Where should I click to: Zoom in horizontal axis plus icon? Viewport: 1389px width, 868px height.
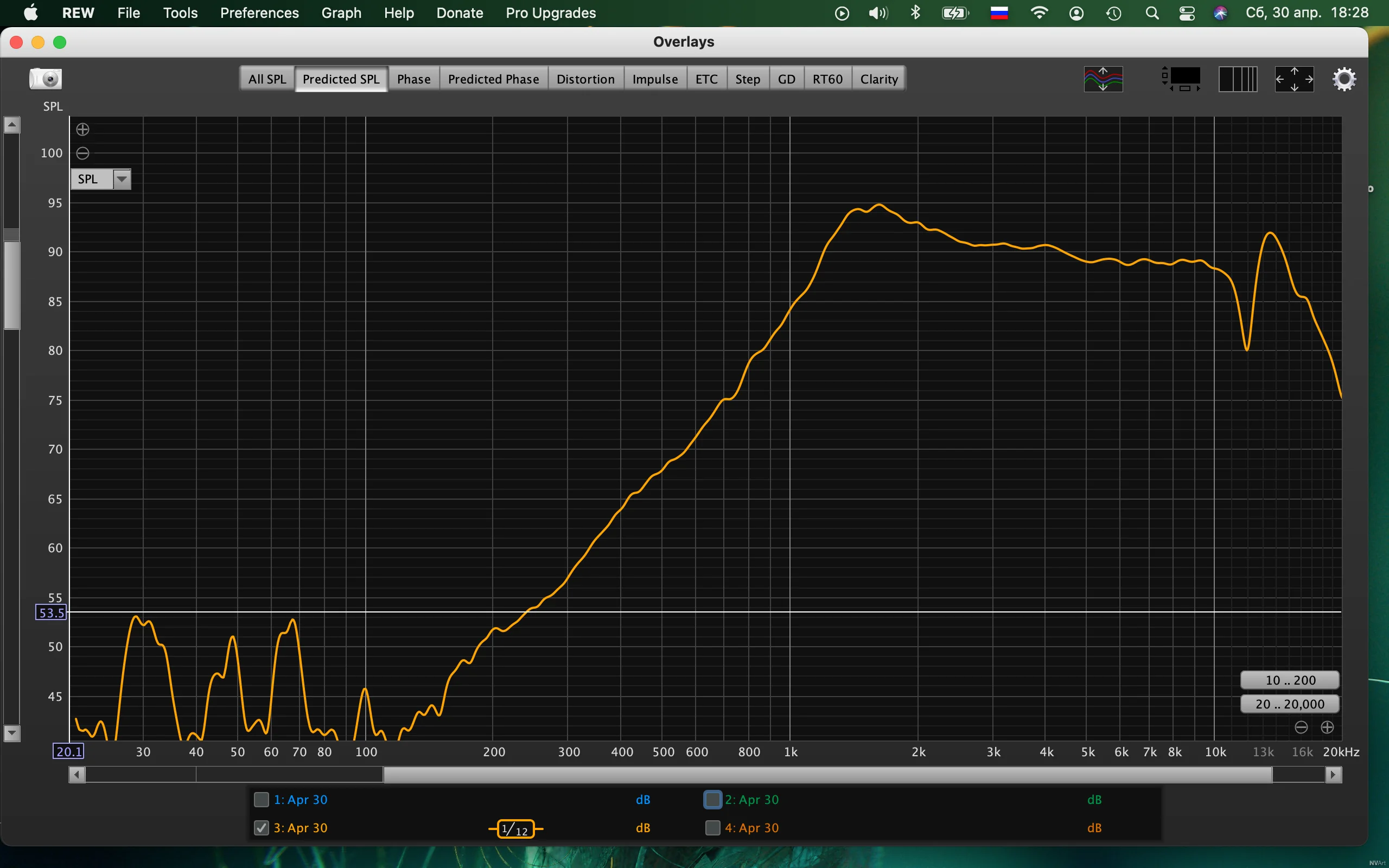pyautogui.click(x=1327, y=727)
